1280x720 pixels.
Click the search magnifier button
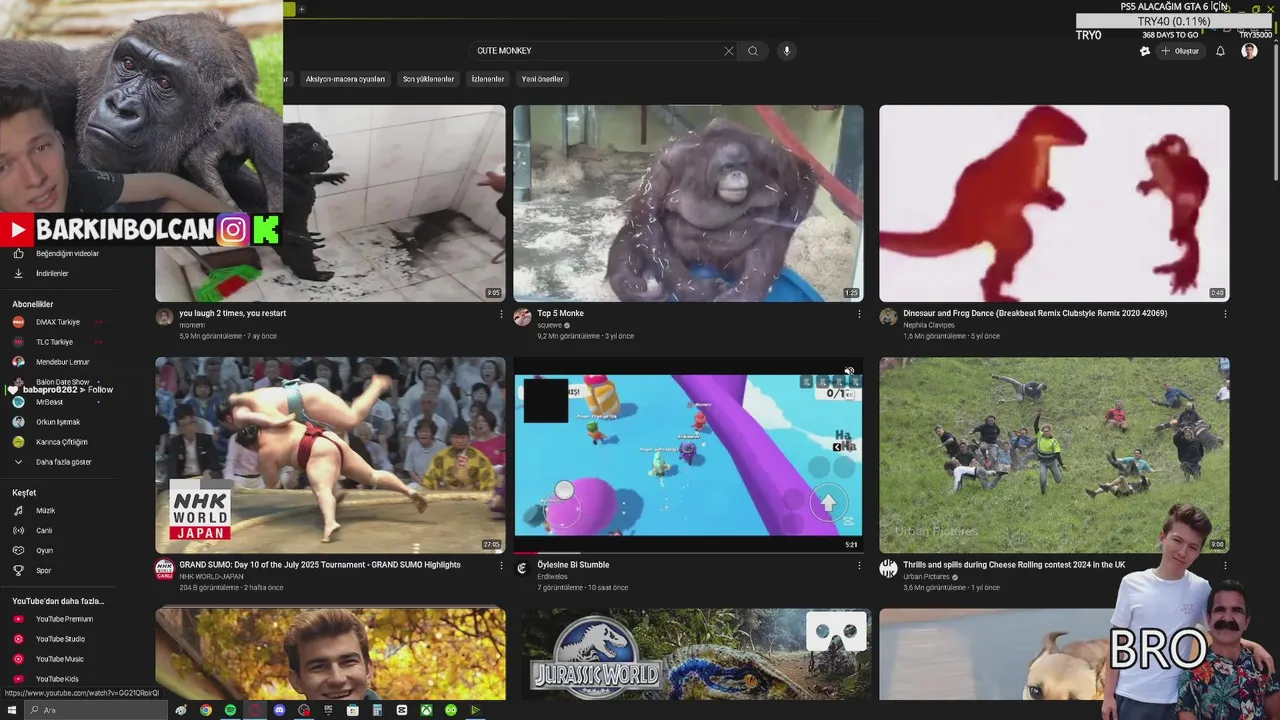[753, 51]
